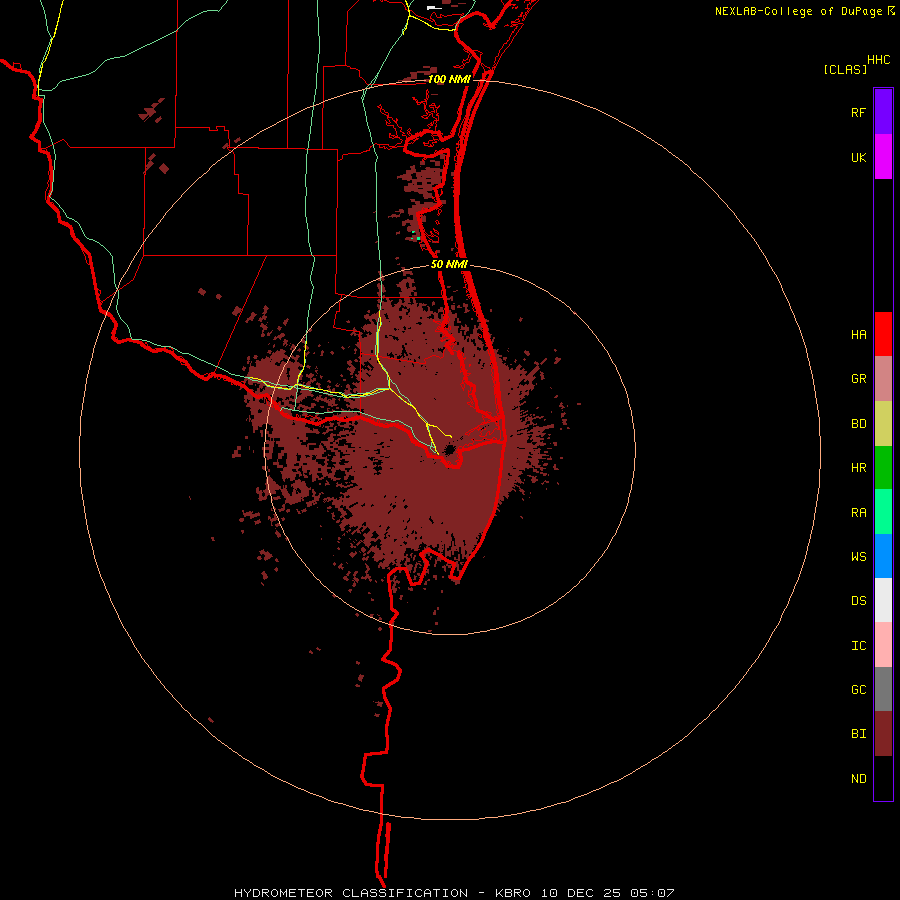Click the KBRO station identifier
Screen dimensions: 900x900
coord(513,893)
